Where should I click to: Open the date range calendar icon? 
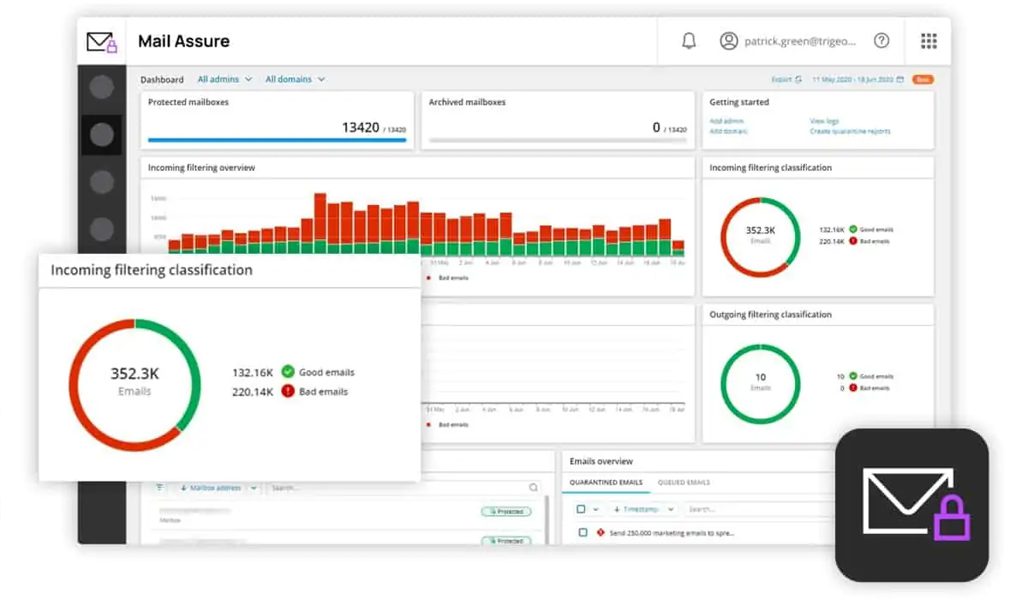(x=900, y=79)
